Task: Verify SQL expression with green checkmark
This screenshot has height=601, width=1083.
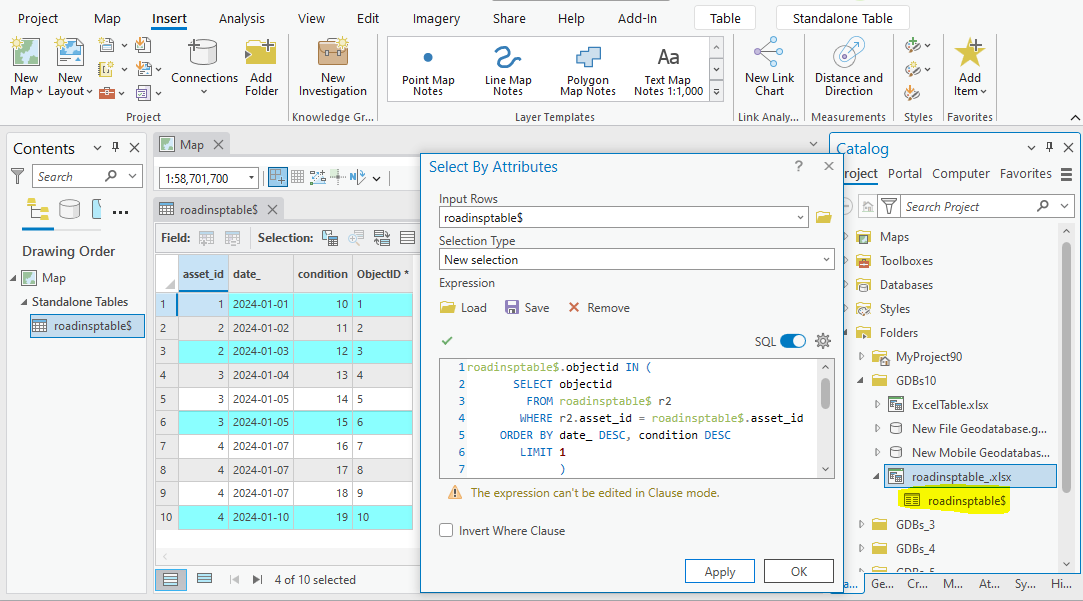Action: (447, 341)
